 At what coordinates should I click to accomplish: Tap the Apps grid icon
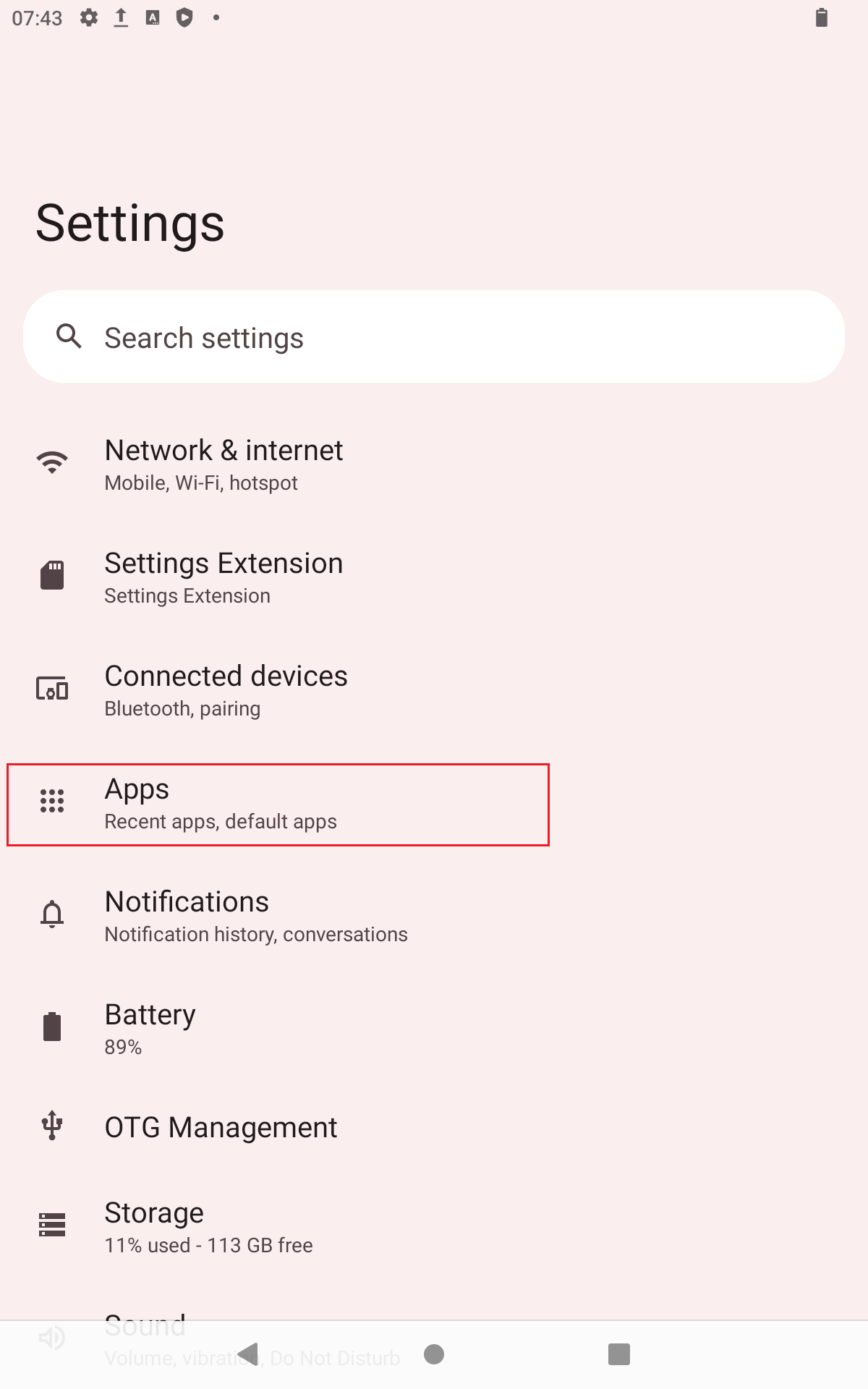point(52,801)
